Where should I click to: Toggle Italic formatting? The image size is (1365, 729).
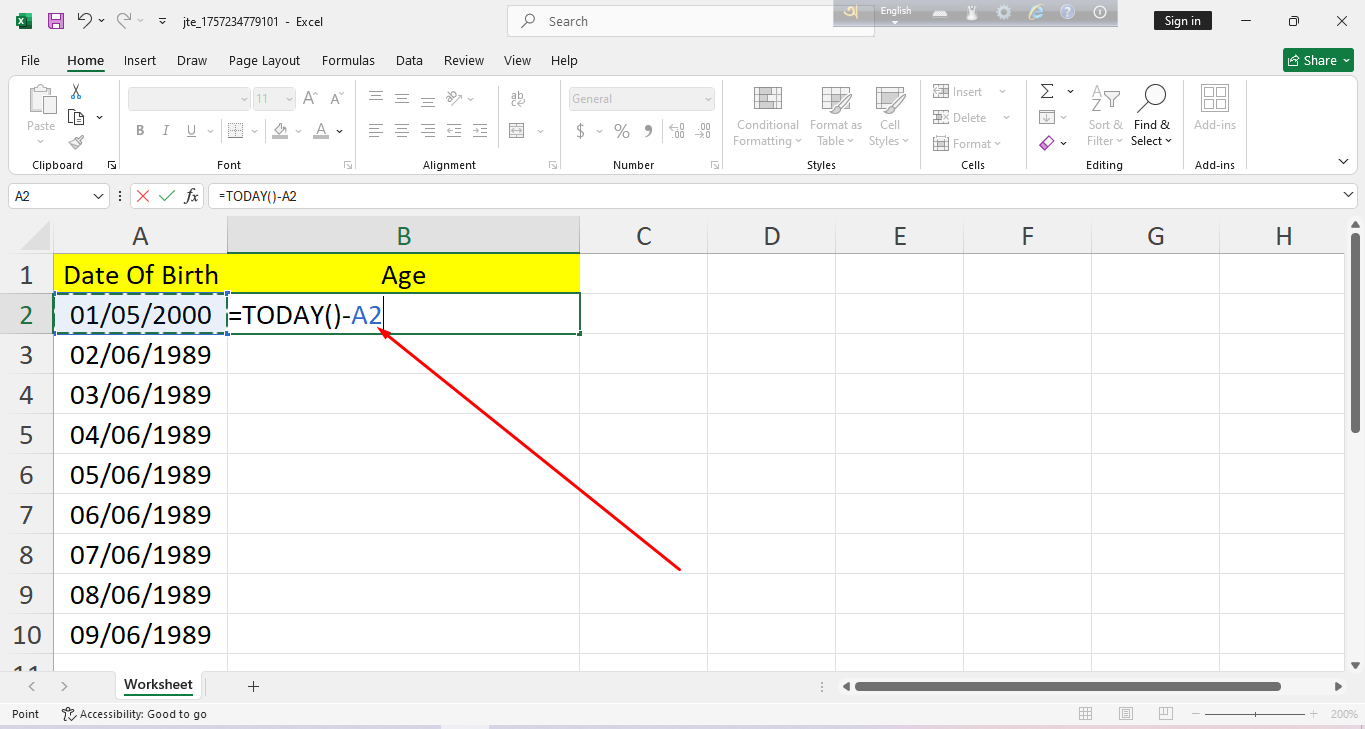[x=165, y=131]
